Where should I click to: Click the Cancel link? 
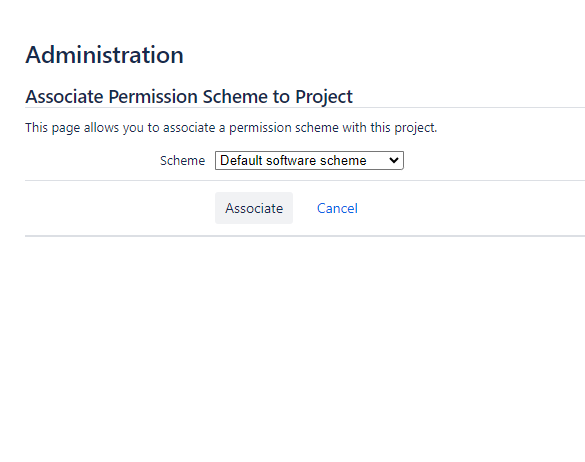point(337,208)
